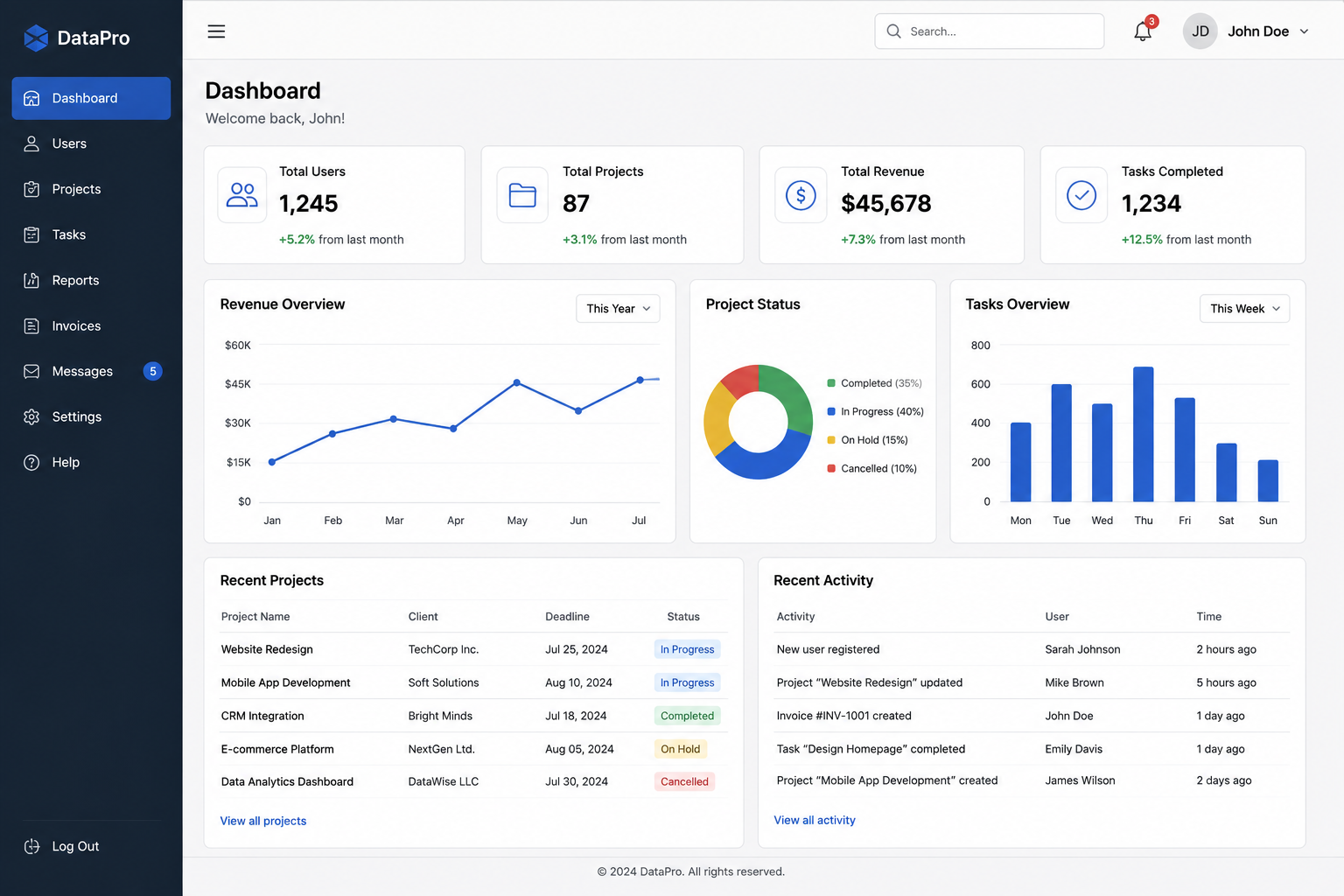
Task: Open Messages in the sidebar
Action: pyautogui.click(x=91, y=371)
